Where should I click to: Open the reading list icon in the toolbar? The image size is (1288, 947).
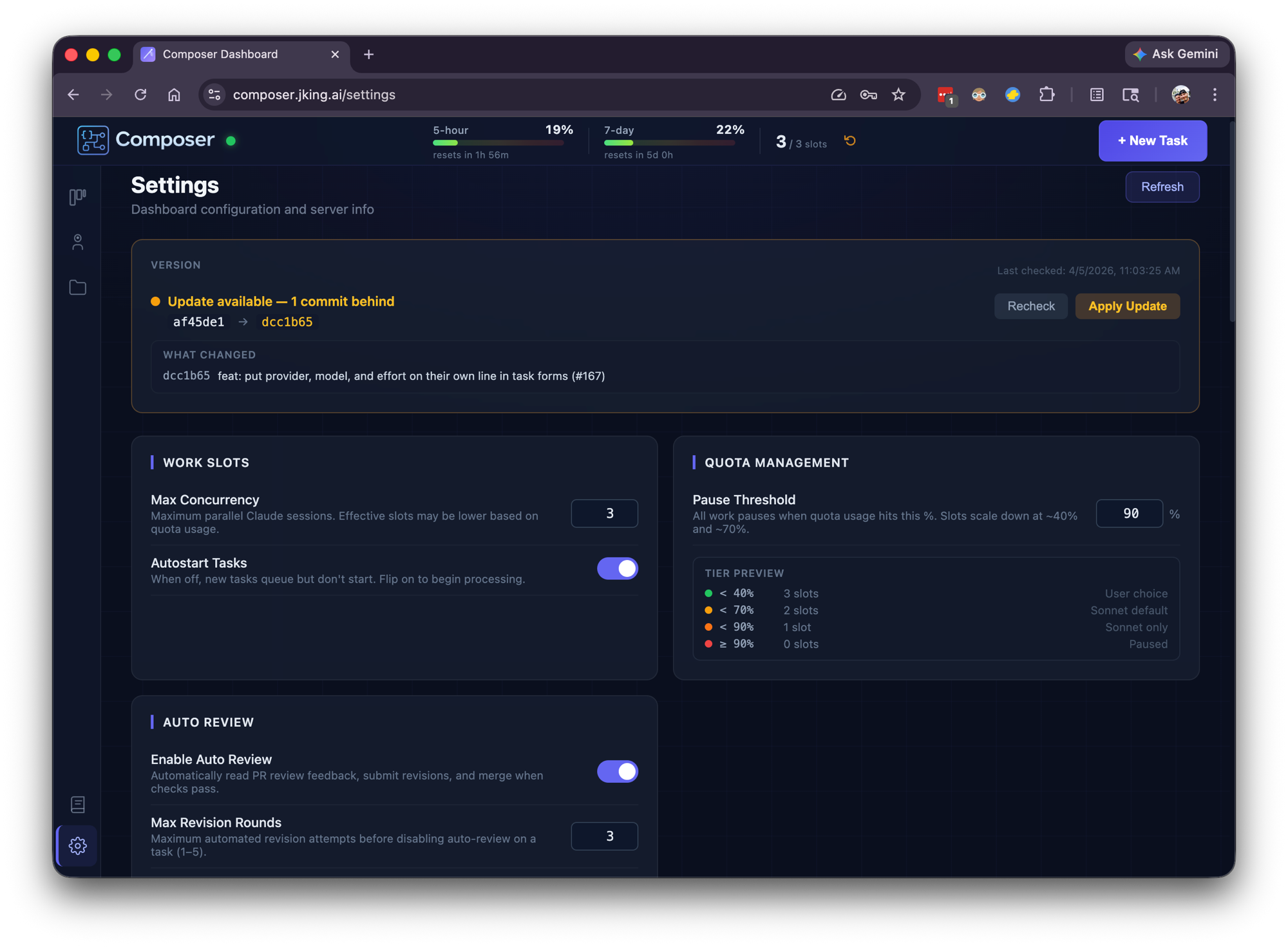click(1096, 95)
